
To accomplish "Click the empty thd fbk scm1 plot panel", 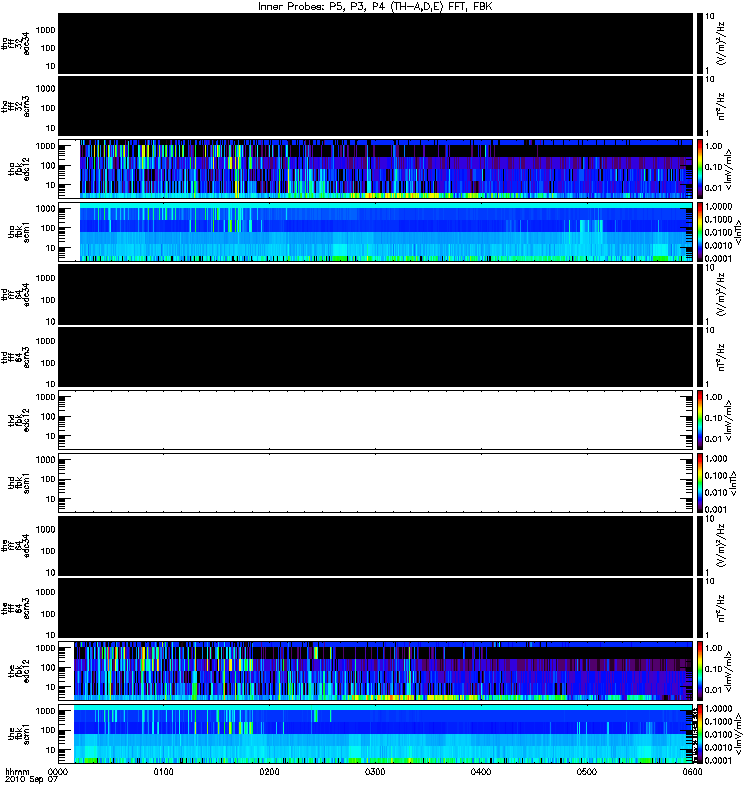I will tap(376, 483).
